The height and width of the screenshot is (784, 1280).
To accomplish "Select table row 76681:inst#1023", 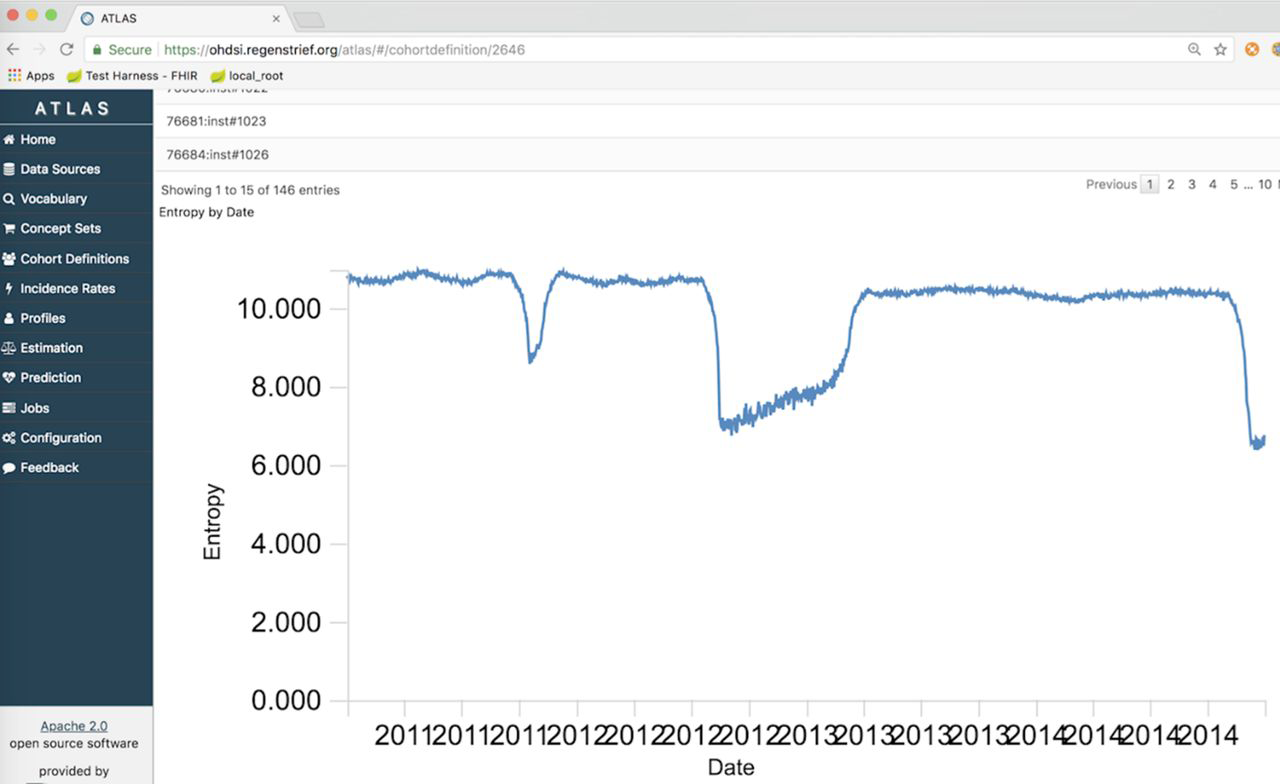I will point(717,121).
